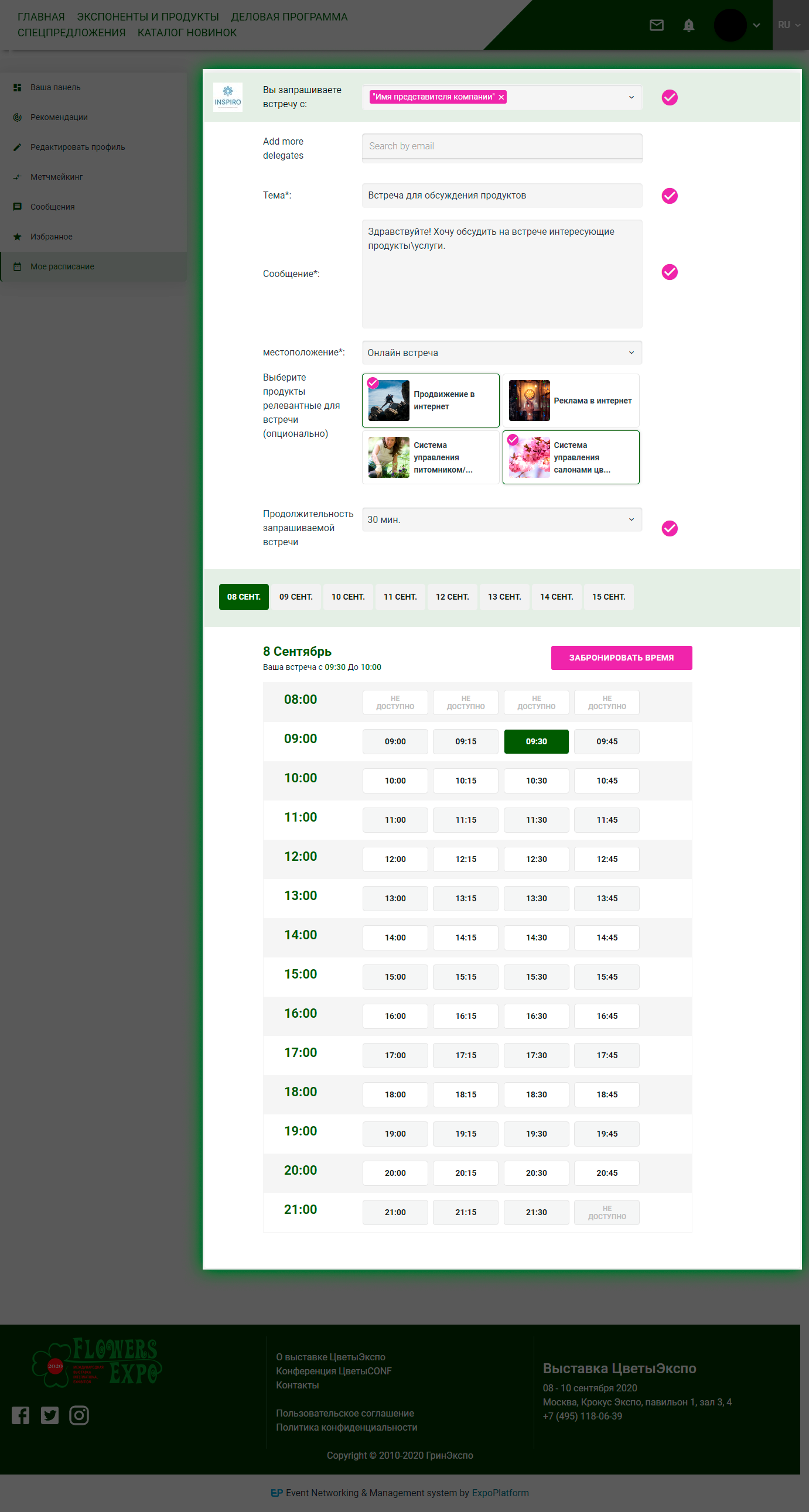Open ЭКСПОНЕНТЫ И ПРОДУКТЫ menu item
The image size is (809, 1512).
pyautogui.click(x=148, y=17)
